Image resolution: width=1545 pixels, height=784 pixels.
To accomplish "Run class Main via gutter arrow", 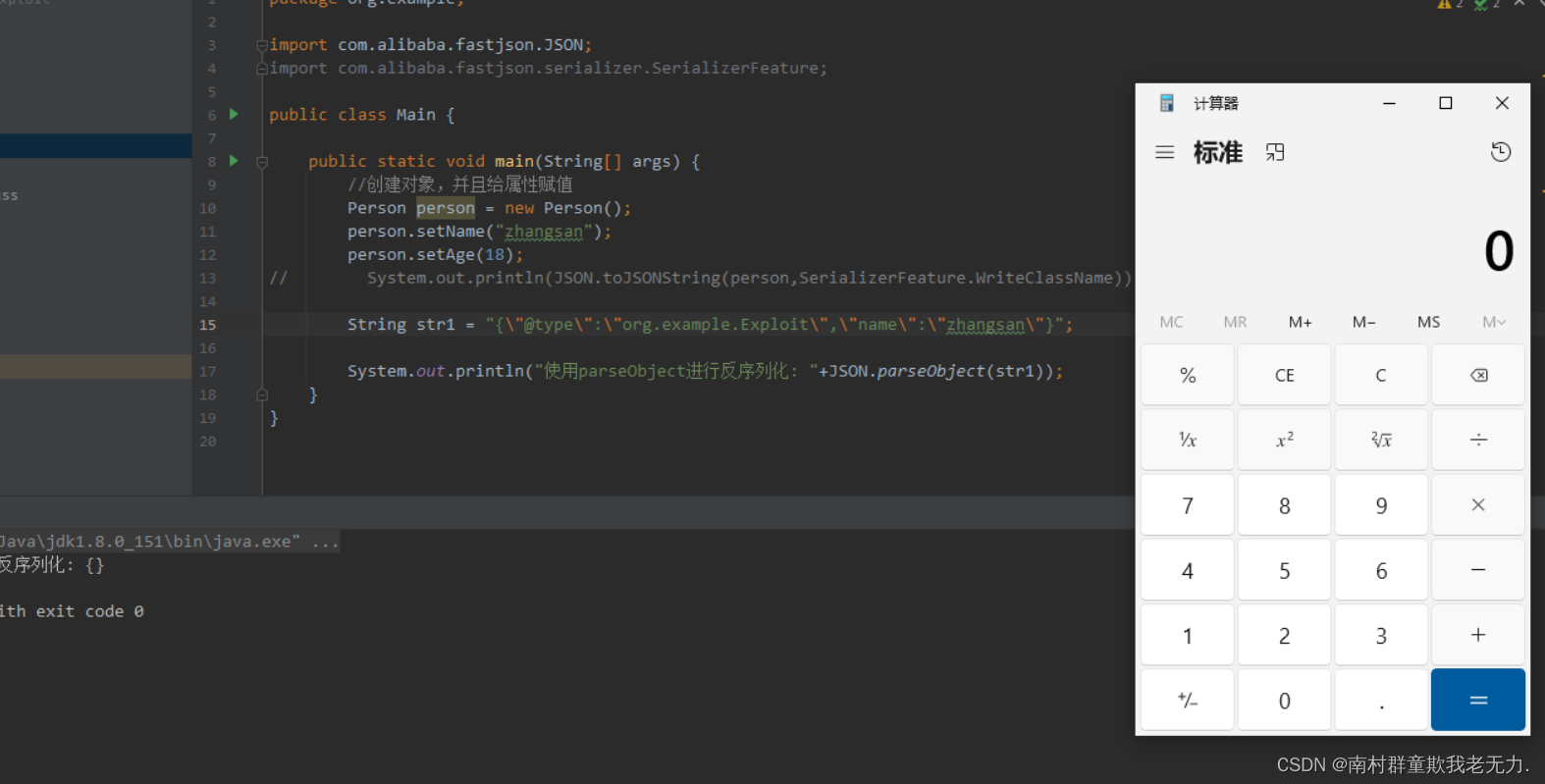I will pyautogui.click(x=234, y=114).
